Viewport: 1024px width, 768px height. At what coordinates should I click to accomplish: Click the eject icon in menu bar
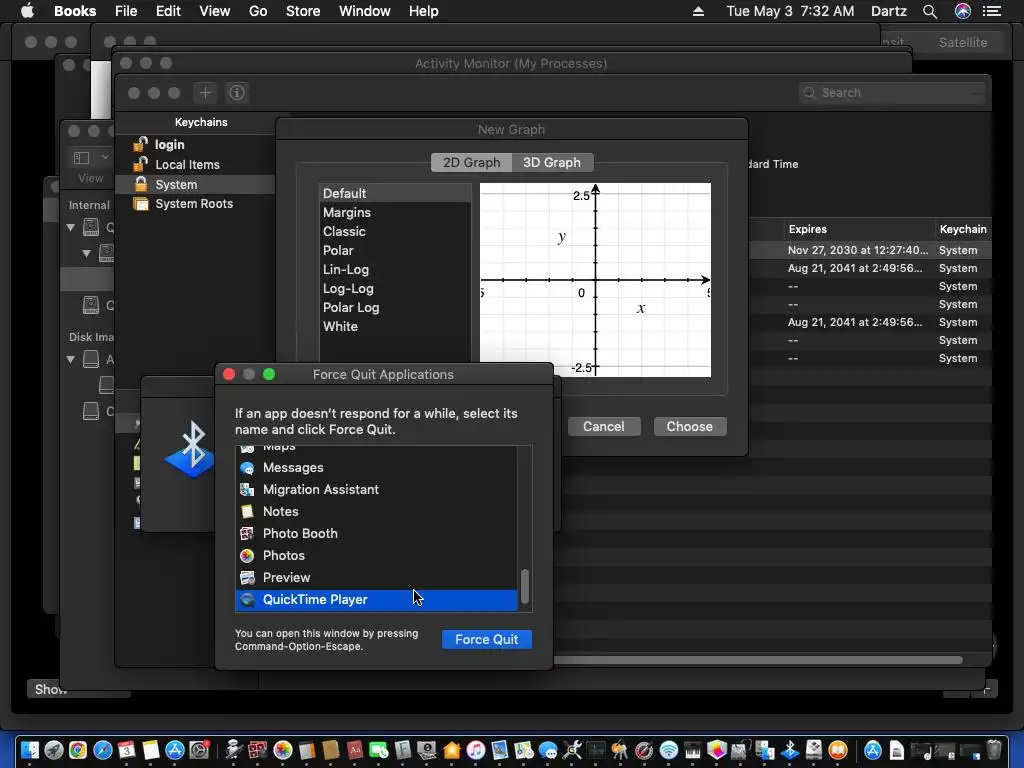pyautogui.click(x=698, y=11)
